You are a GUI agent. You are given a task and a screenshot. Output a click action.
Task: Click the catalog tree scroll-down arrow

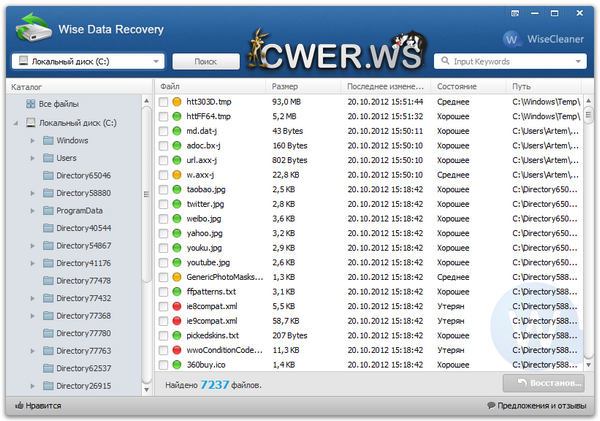146,390
